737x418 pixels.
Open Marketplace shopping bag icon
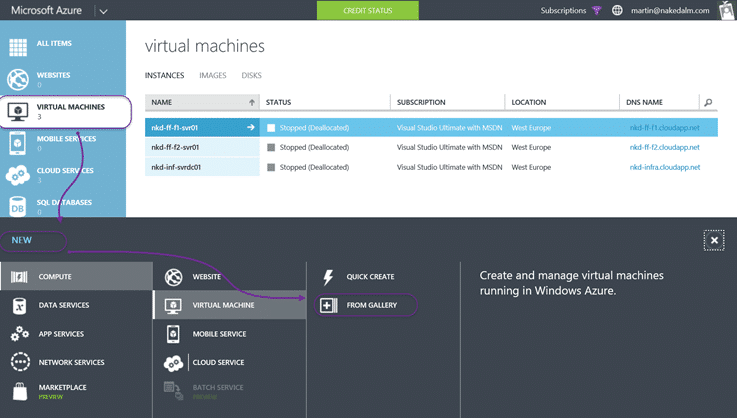(20, 391)
